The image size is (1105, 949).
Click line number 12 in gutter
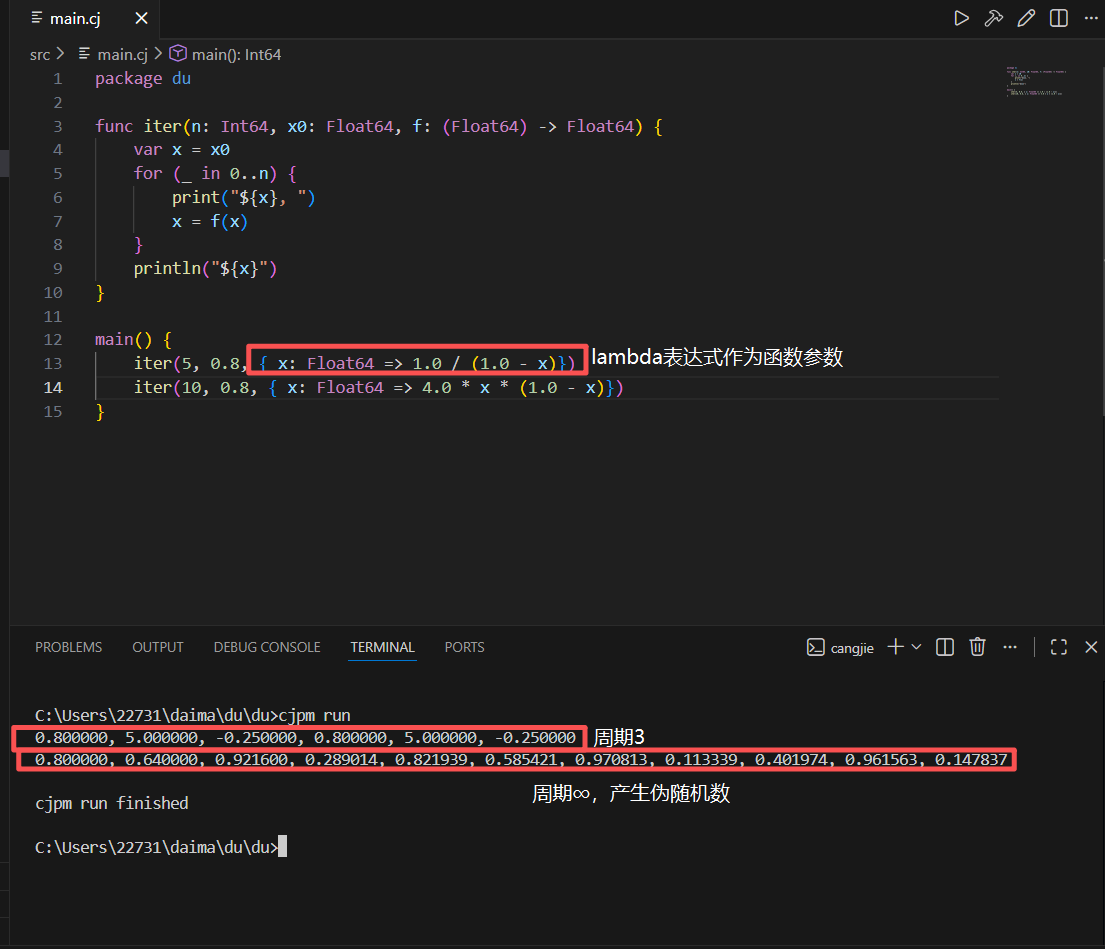coord(53,340)
